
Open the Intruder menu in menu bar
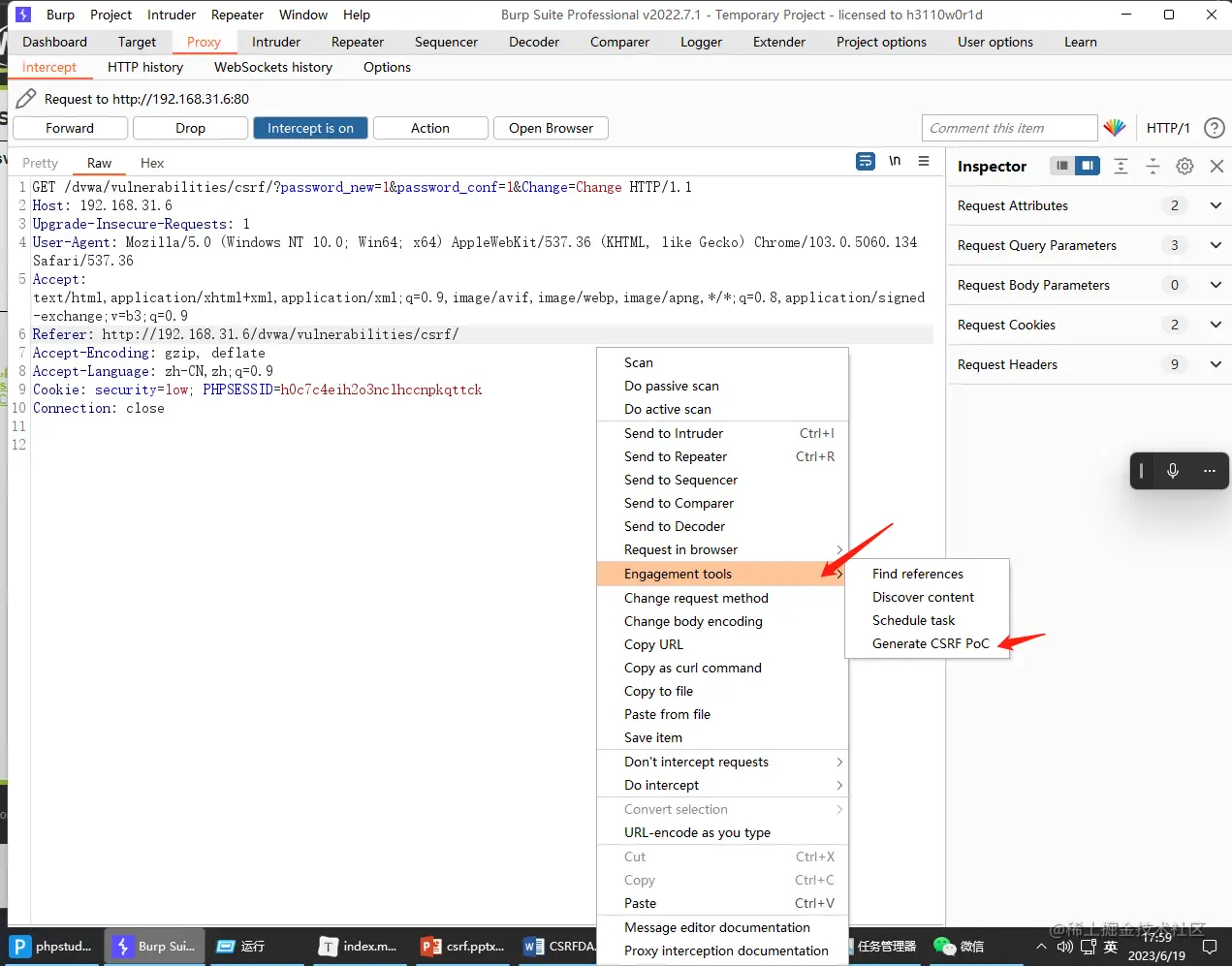click(172, 15)
